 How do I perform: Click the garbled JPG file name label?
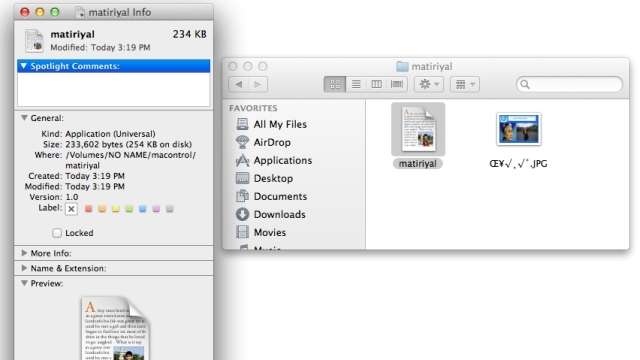point(518,164)
